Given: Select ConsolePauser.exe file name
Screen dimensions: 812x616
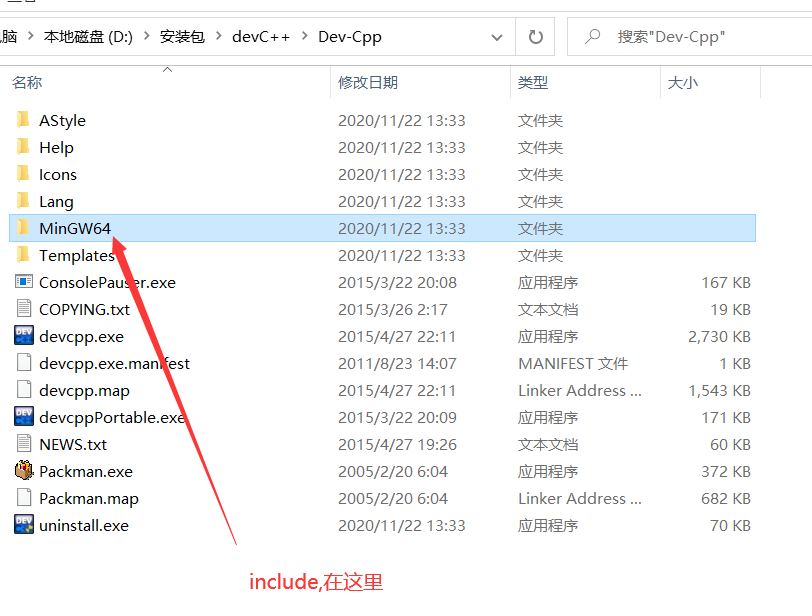Looking at the screenshot, I should [x=108, y=282].
